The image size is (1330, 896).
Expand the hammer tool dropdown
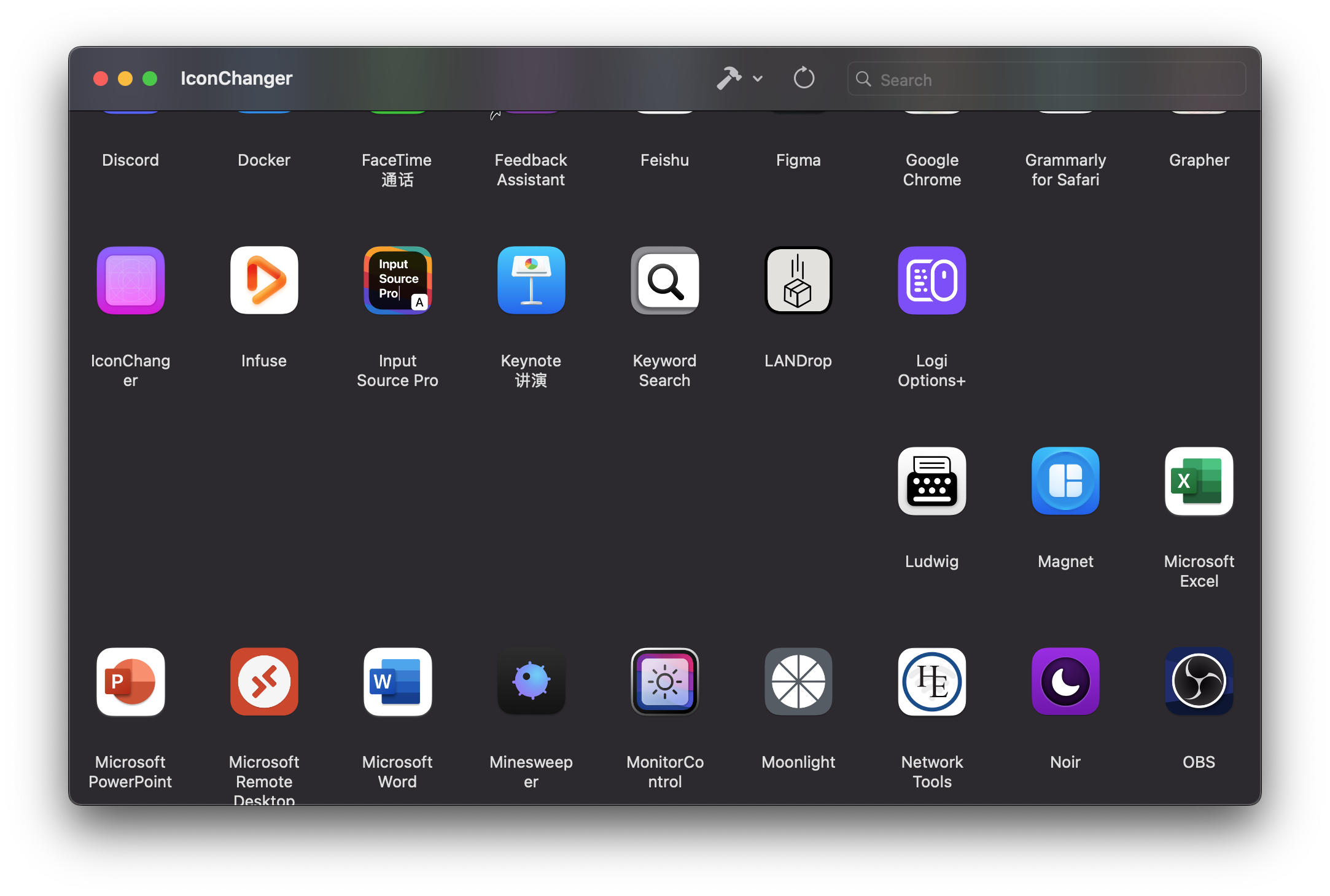point(758,79)
